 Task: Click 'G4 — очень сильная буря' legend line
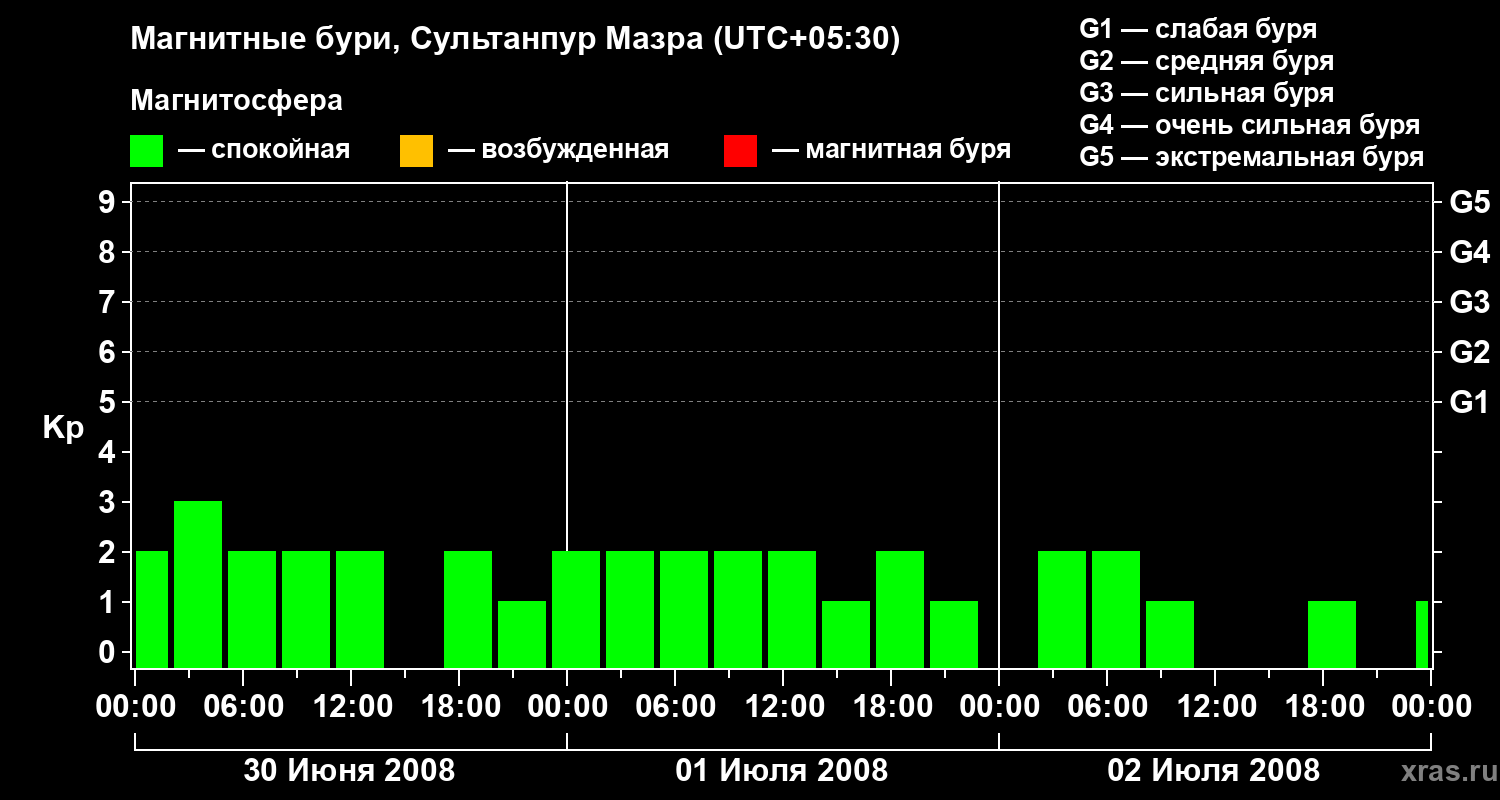(1250, 125)
